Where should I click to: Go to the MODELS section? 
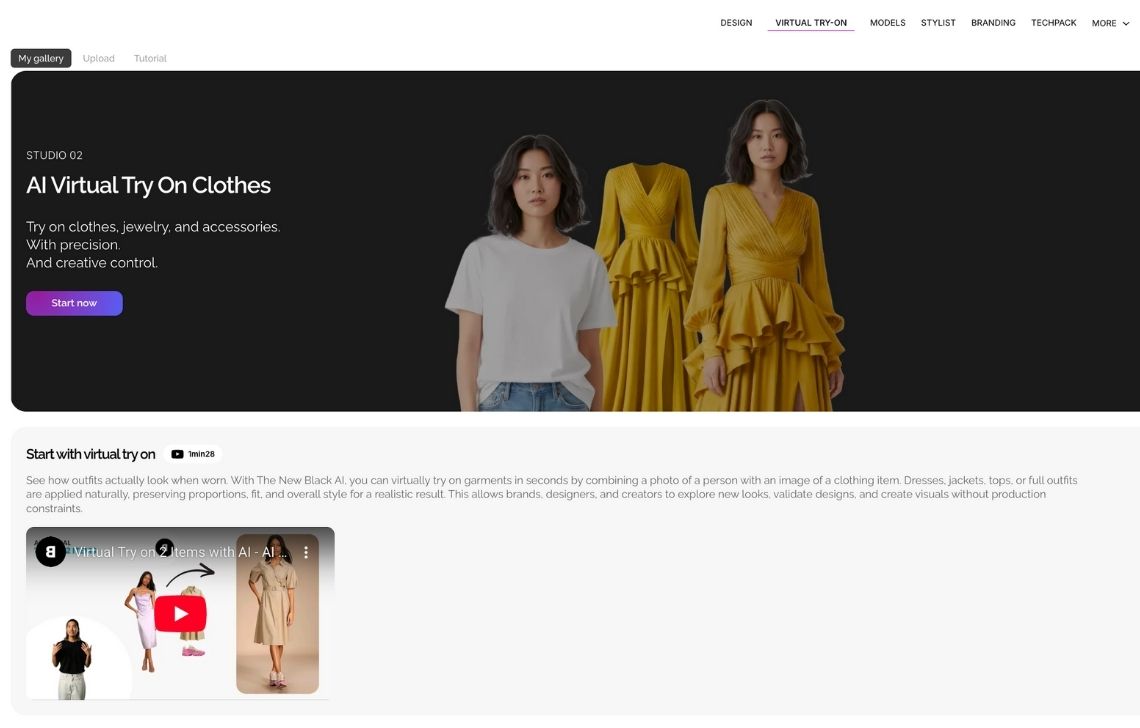887,23
